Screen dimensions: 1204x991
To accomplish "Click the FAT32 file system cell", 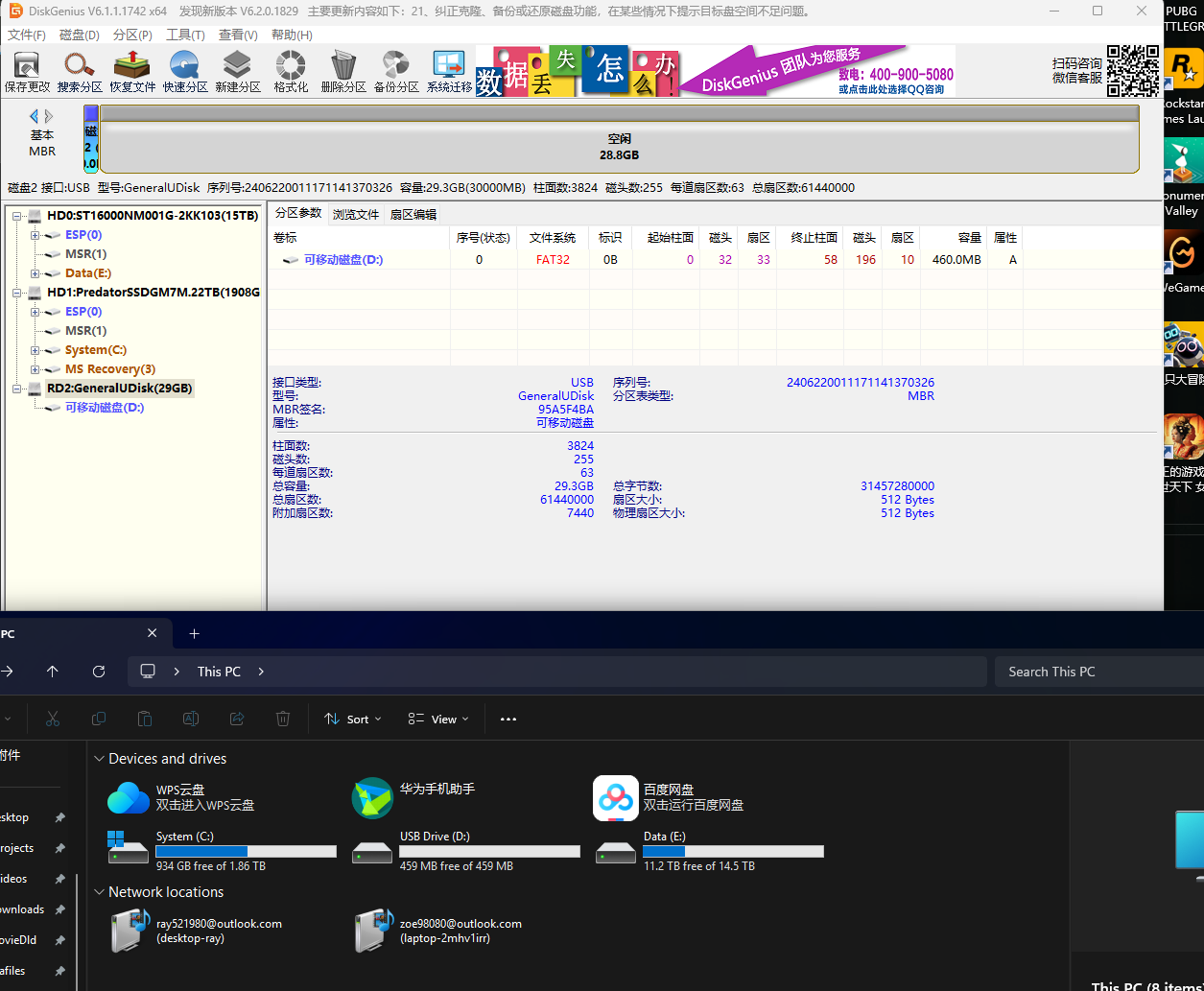I will tap(553, 260).
